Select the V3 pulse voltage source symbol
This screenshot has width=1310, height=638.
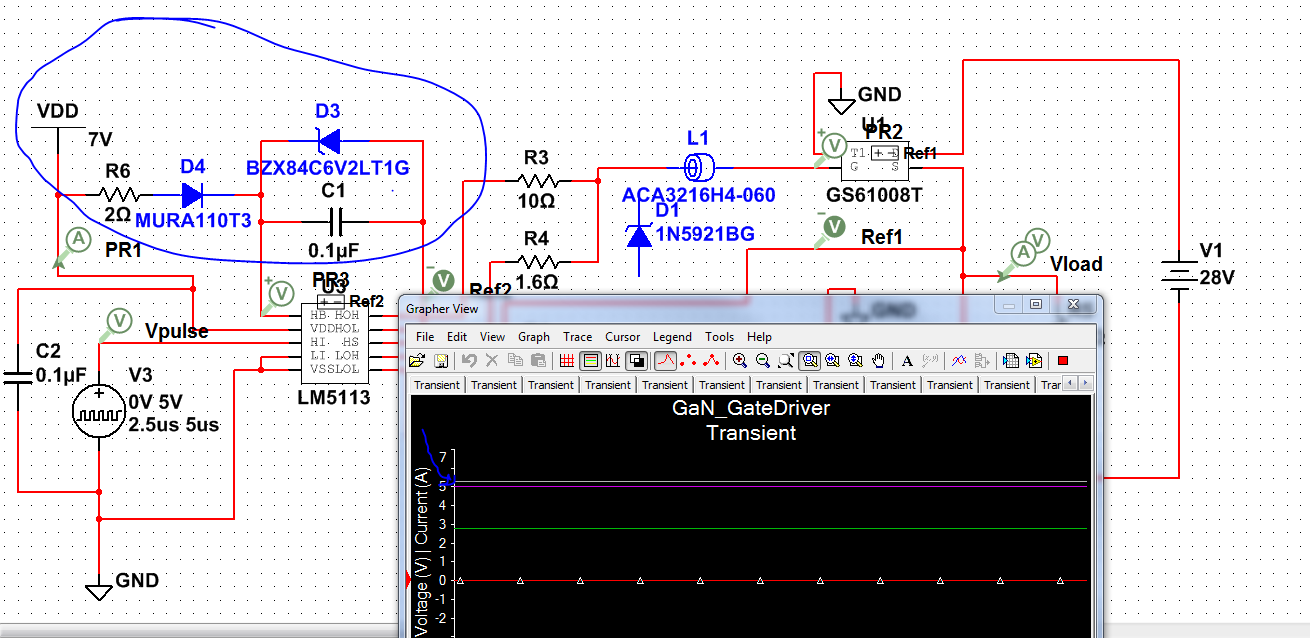(x=99, y=413)
